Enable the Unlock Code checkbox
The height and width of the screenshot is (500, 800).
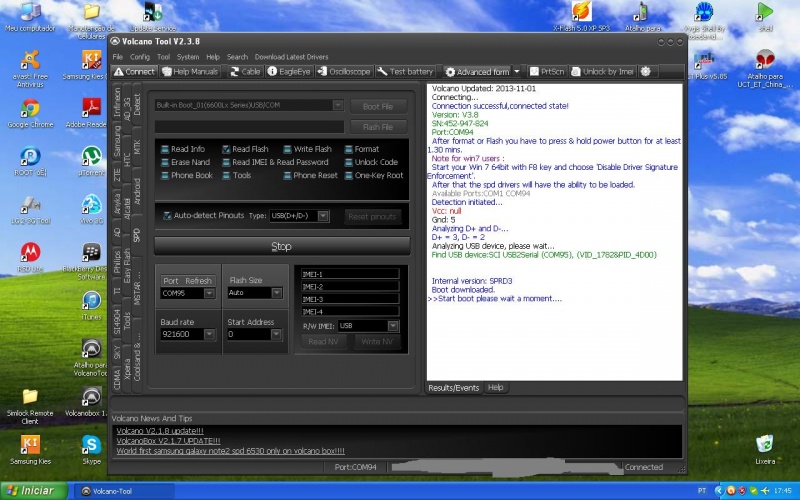click(x=348, y=162)
